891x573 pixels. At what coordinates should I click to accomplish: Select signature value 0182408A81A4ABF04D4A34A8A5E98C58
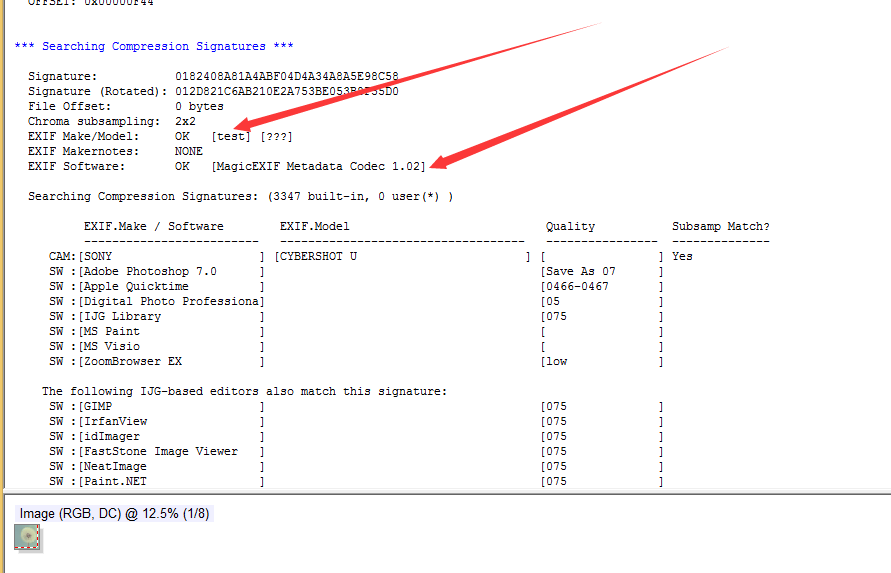tap(286, 76)
